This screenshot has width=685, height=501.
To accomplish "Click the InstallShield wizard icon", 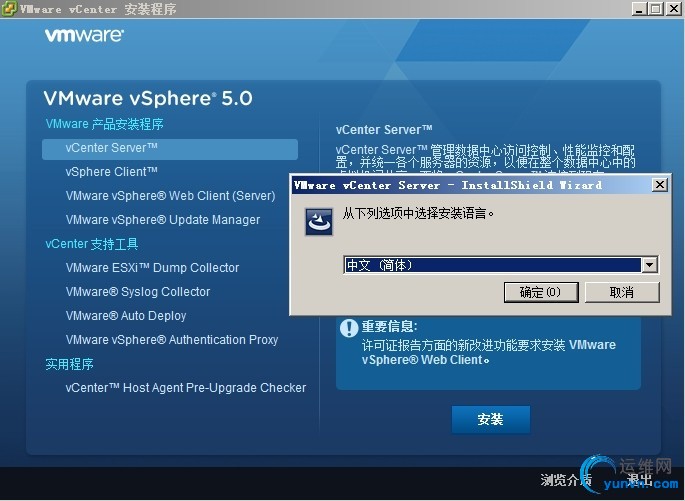I will 319,222.
